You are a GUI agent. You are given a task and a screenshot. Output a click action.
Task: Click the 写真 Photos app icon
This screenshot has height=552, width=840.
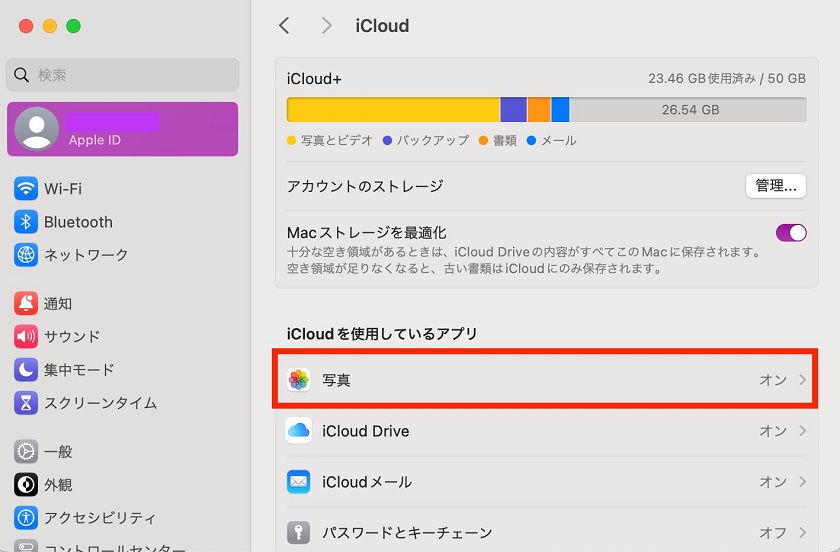pyautogui.click(x=298, y=379)
